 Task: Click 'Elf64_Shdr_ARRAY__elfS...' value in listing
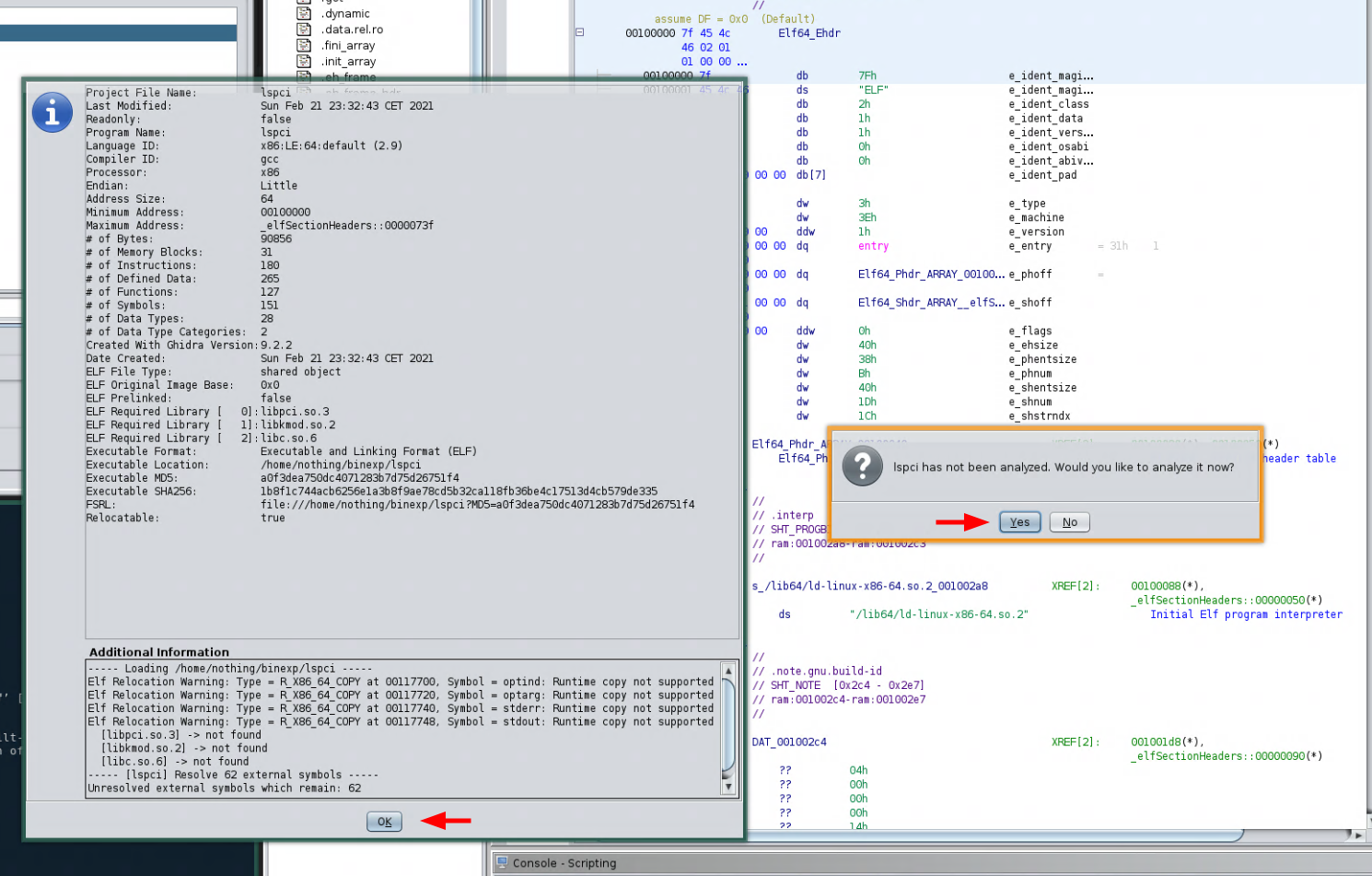click(931, 302)
